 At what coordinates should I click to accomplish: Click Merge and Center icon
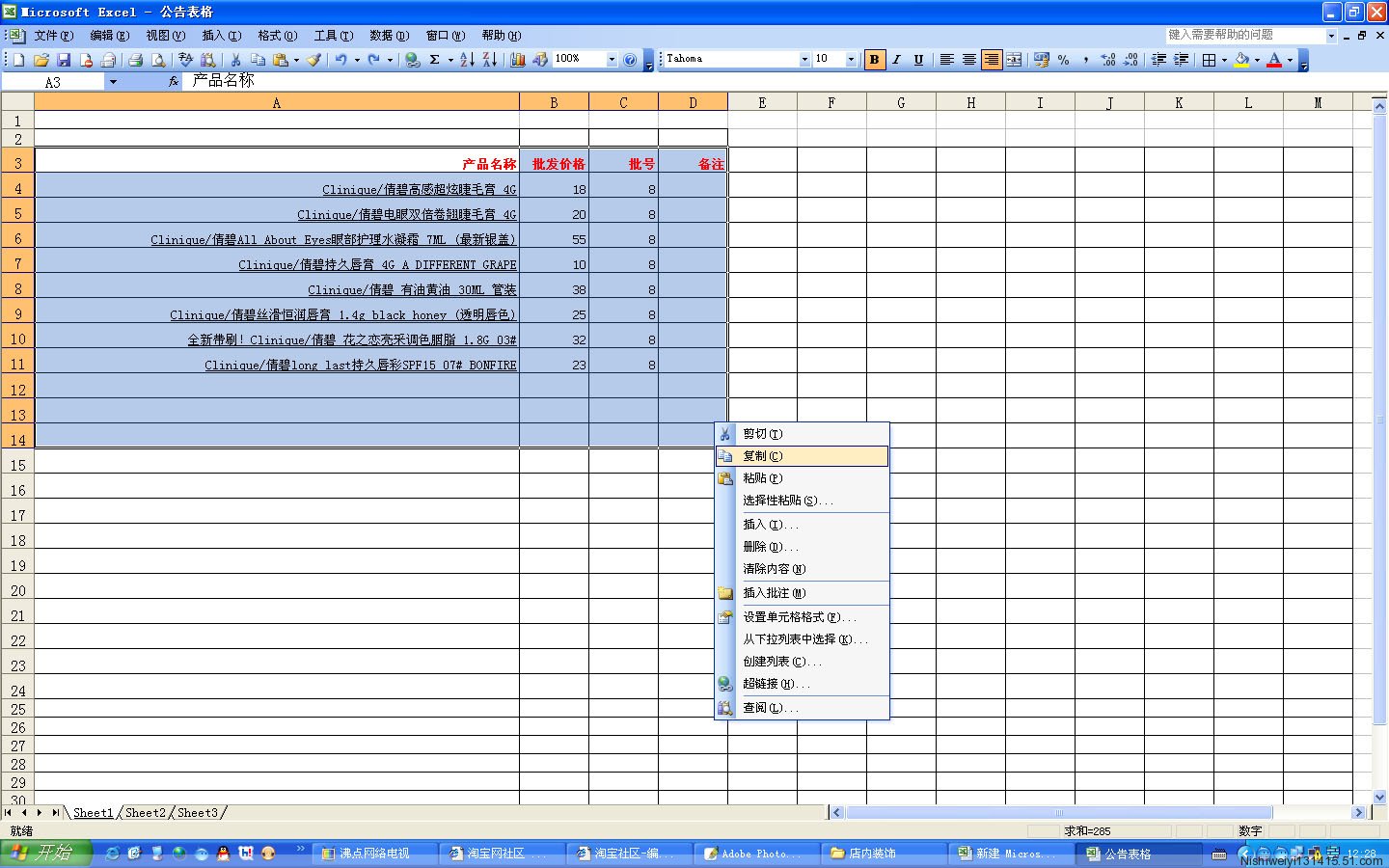tap(1014, 60)
